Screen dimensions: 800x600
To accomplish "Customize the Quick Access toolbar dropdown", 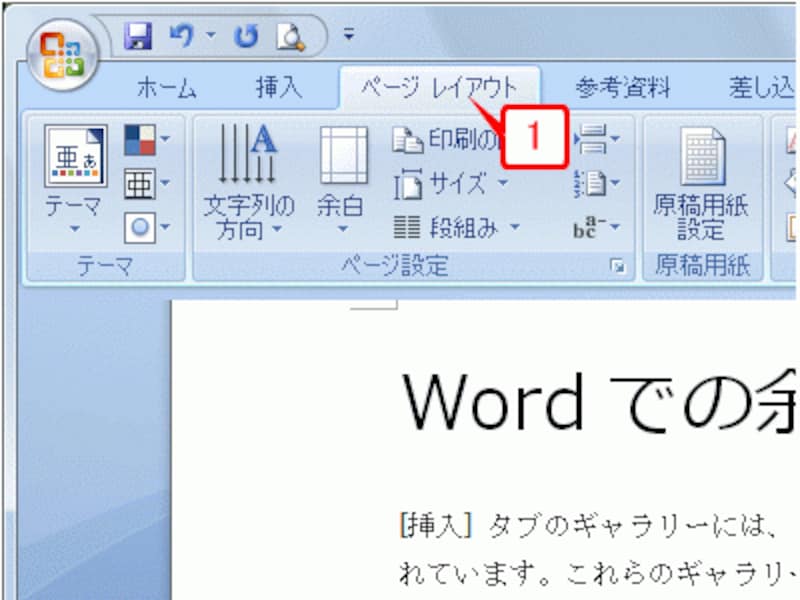I will click(349, 35).
